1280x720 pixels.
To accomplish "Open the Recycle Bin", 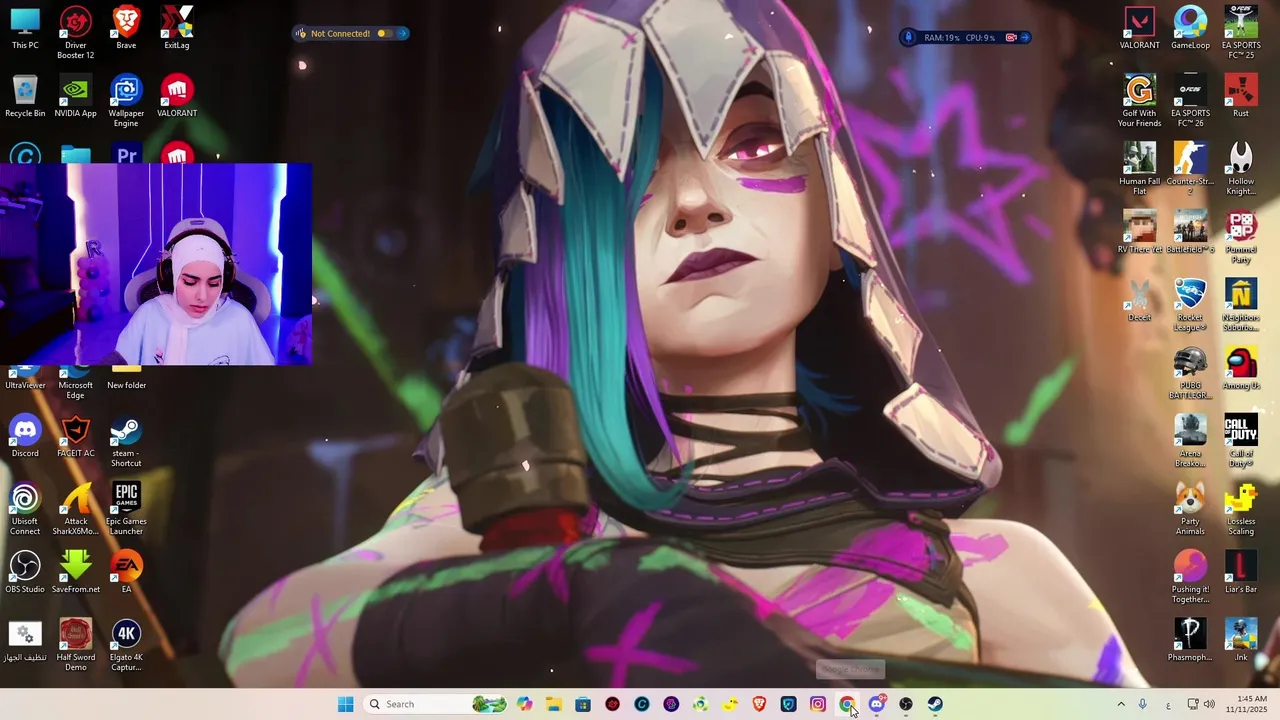I will click(25, 96).
